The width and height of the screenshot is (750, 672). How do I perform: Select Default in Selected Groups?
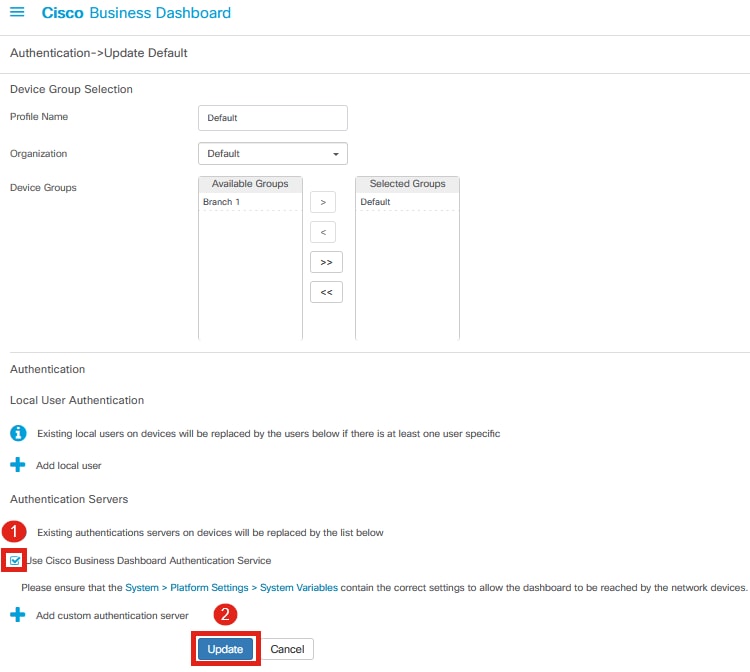pyautogui.click(x=407, y=202)
